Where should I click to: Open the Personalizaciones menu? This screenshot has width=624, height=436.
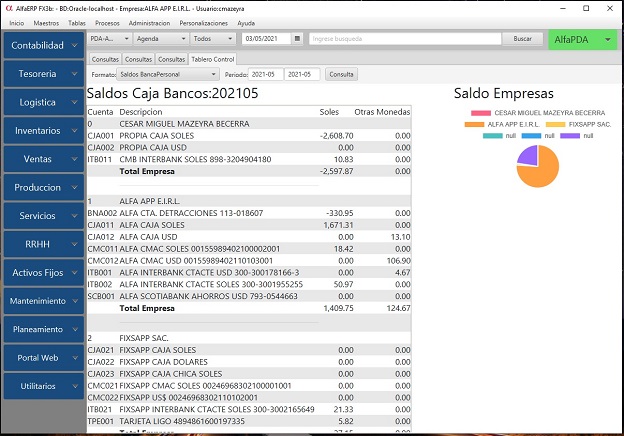[205, 22]
